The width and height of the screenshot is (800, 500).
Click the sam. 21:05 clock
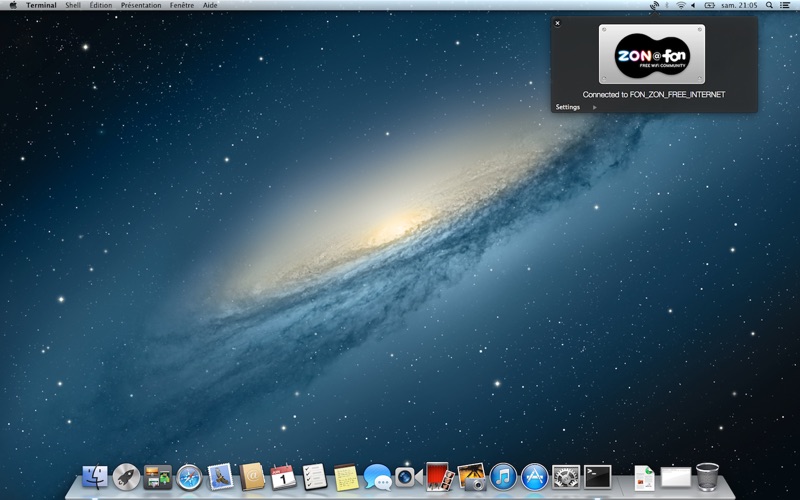point(739,5)
